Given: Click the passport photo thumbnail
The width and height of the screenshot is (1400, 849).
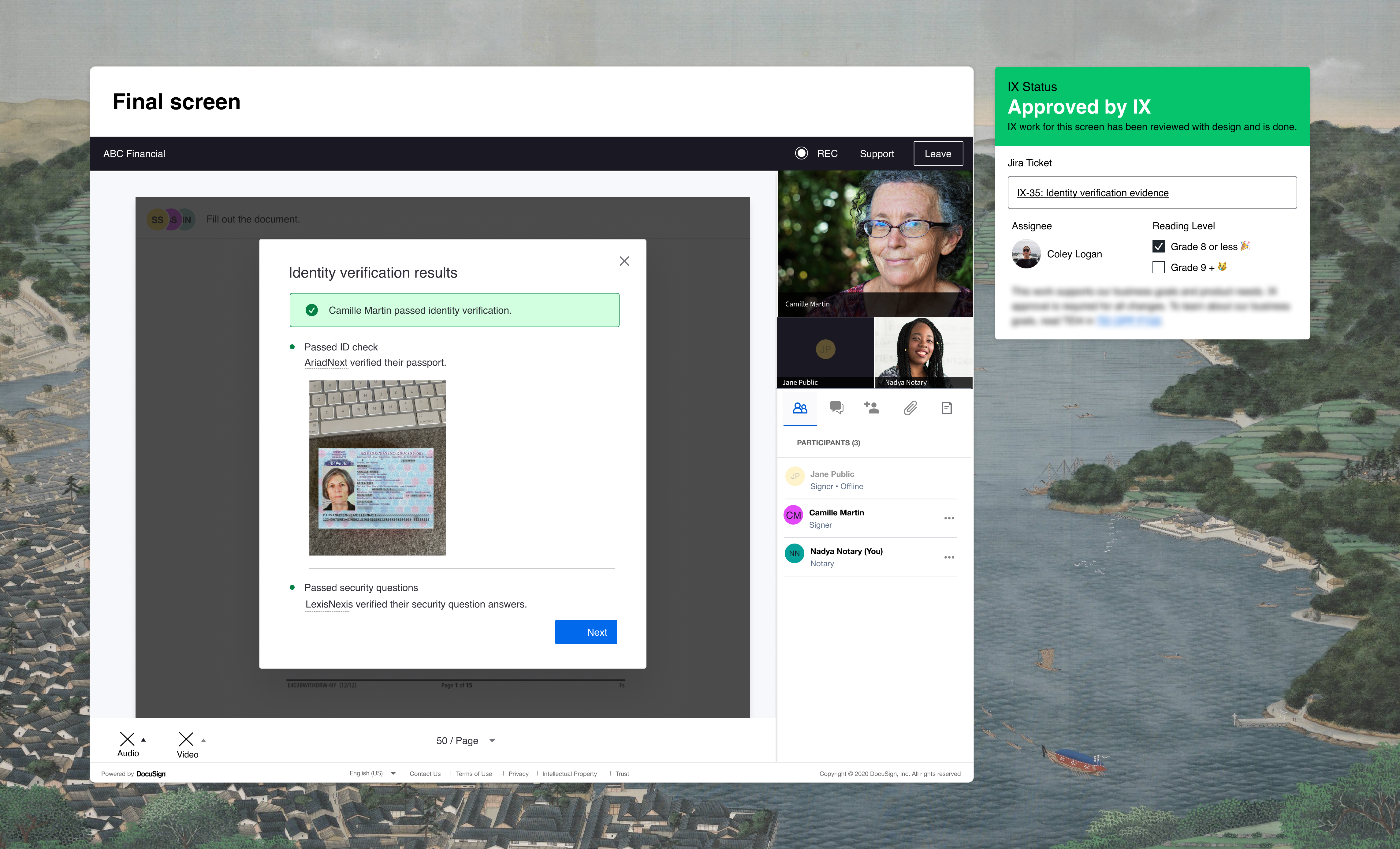Looking at the screenshot, I should pos(377,468).
